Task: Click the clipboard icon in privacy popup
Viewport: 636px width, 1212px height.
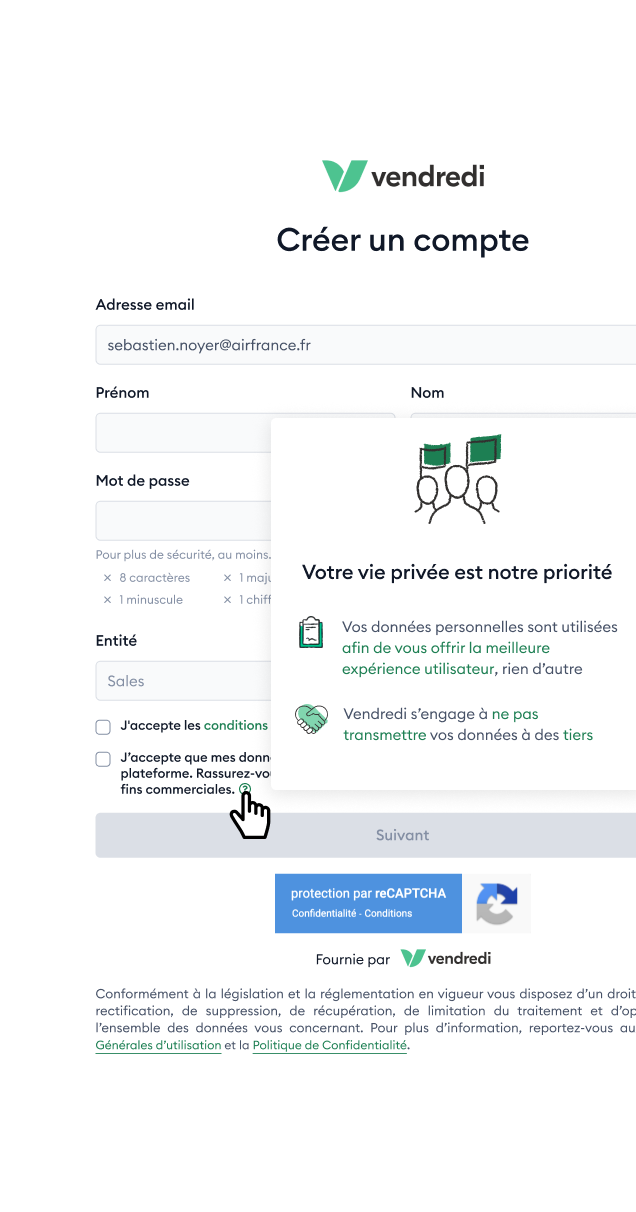Action: [311, 633]
